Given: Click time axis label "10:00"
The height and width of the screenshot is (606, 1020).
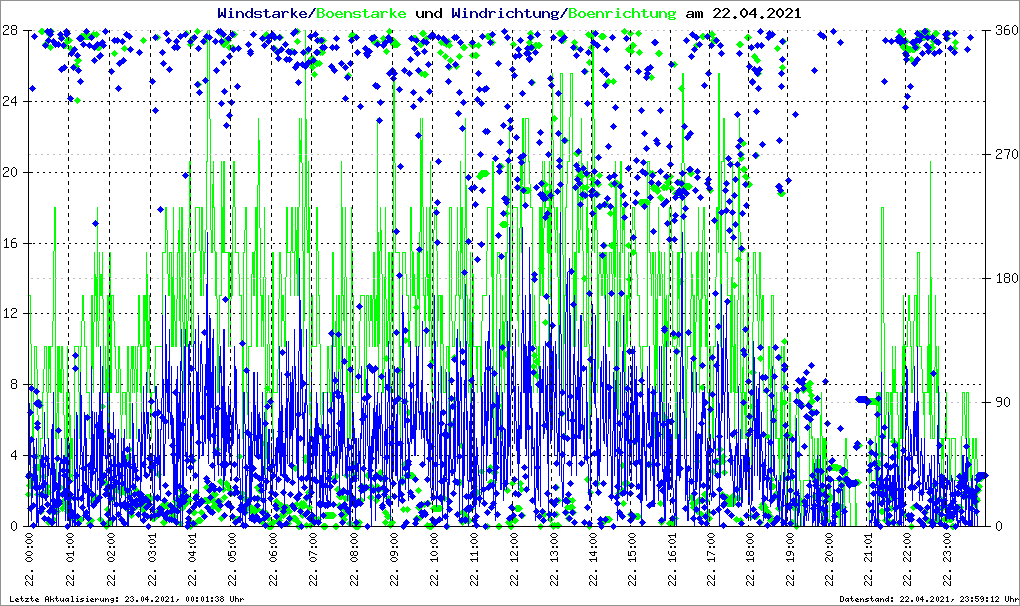Looking at the screenshot, I should tap(434, 547).
